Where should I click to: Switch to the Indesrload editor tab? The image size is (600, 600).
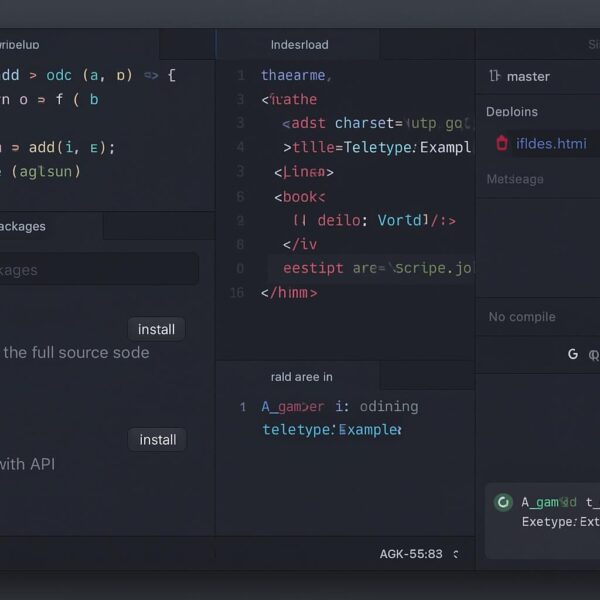[x=299, y=44]
